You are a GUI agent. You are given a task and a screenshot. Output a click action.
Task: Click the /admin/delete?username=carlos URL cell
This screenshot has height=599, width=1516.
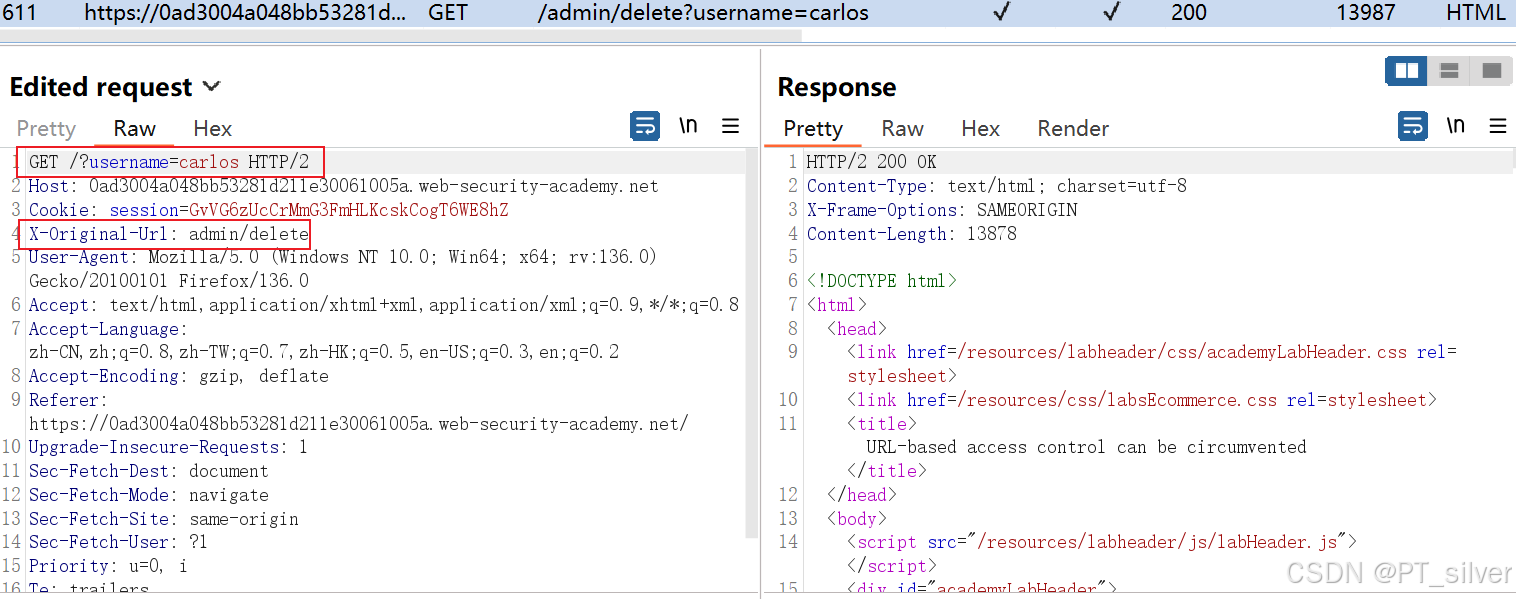[703, 13]
